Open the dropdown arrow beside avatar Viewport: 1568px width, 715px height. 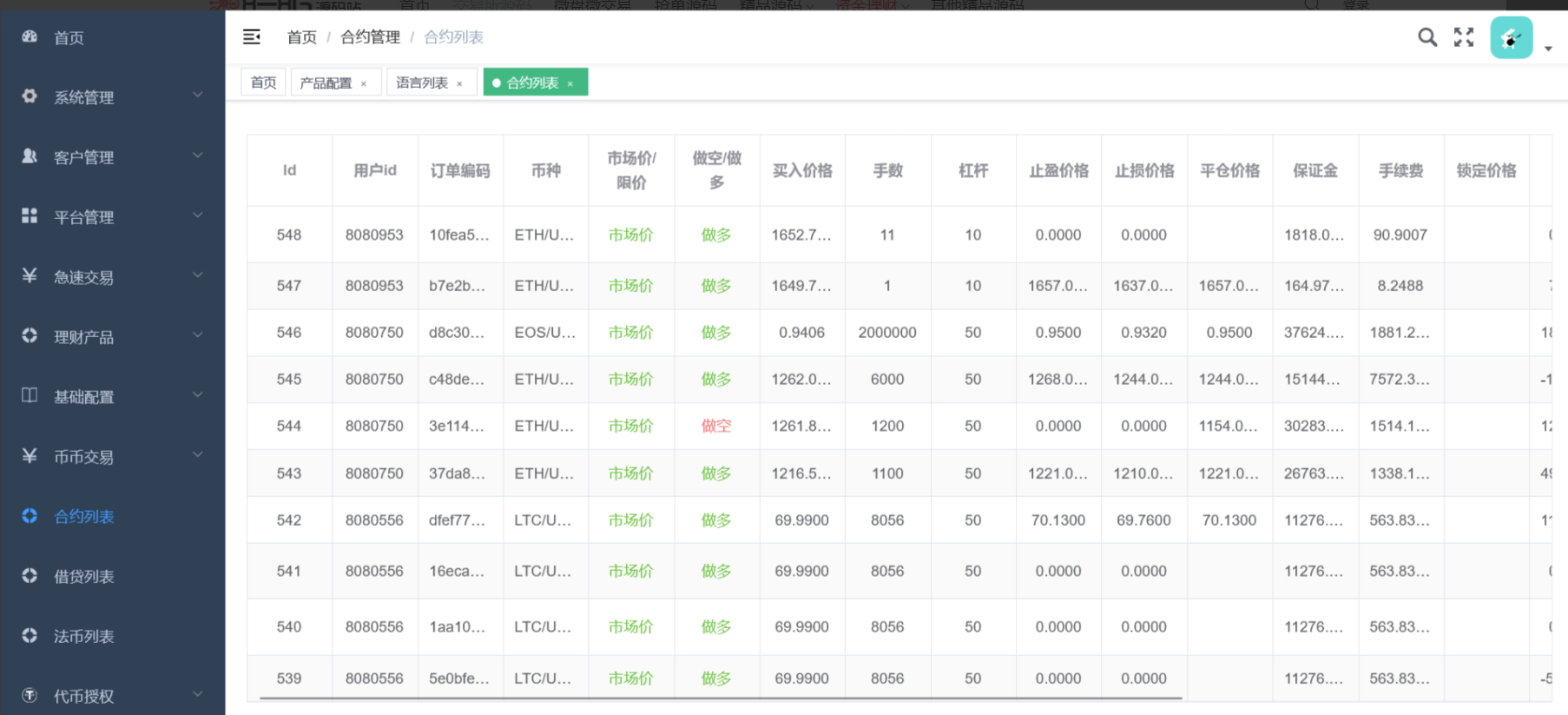pos(1548,49)
